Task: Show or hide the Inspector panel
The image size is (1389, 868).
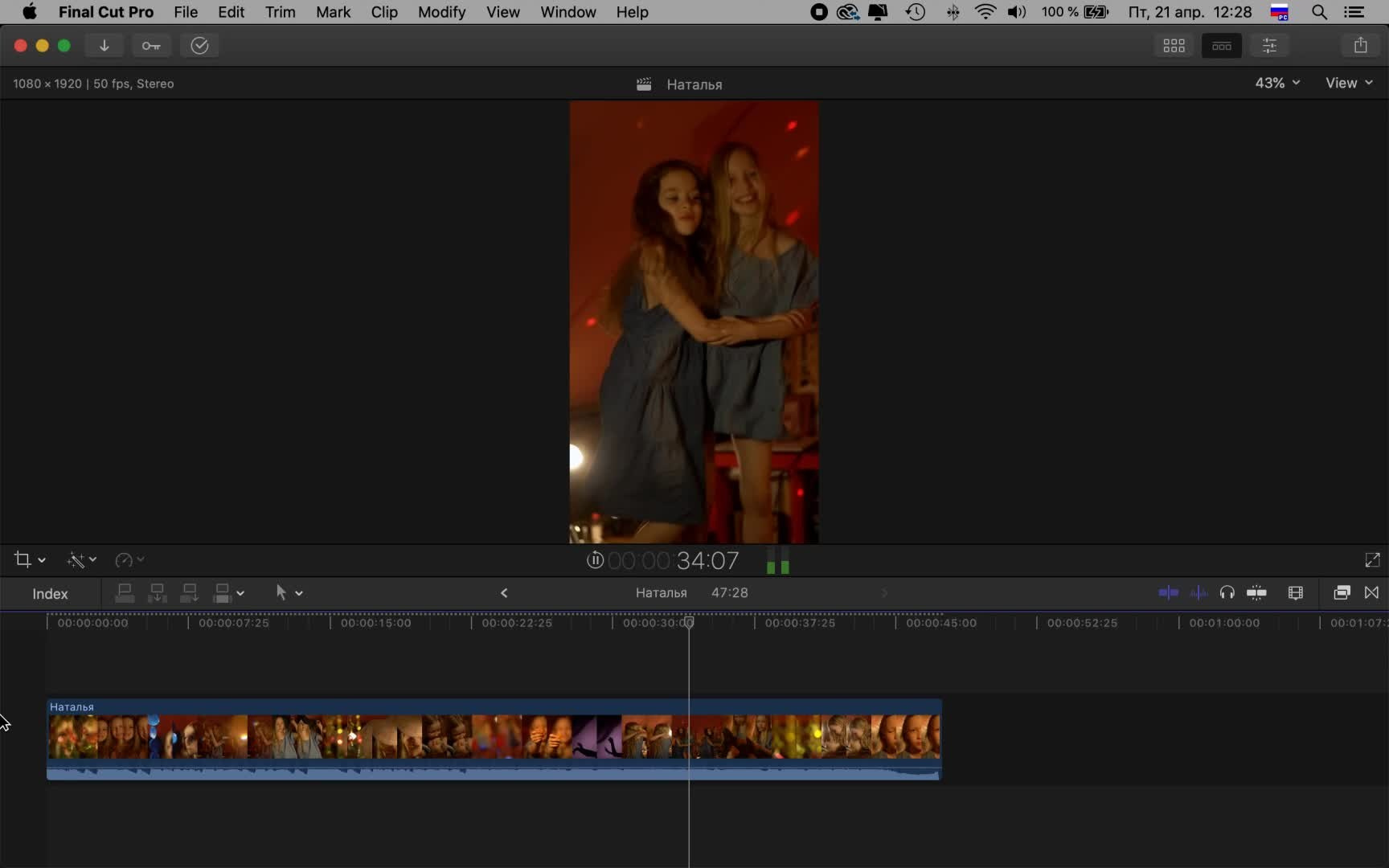Action: click(x=1269, y=46)
